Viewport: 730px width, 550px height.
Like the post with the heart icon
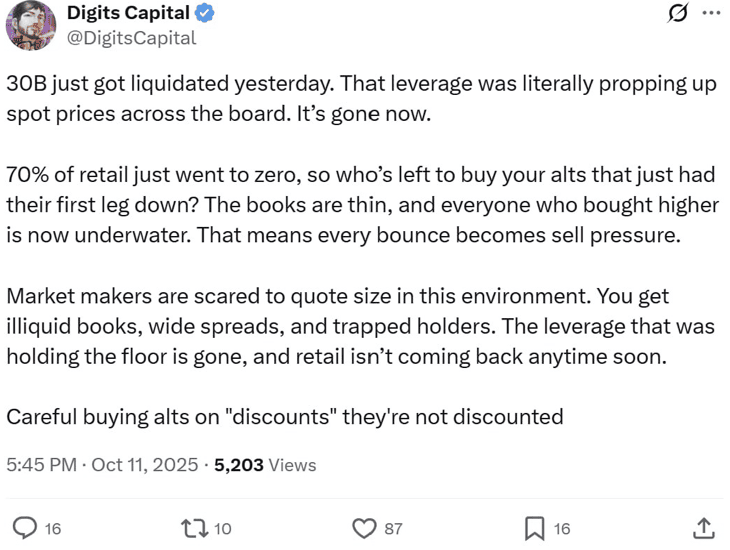click(x=366, y=527)
